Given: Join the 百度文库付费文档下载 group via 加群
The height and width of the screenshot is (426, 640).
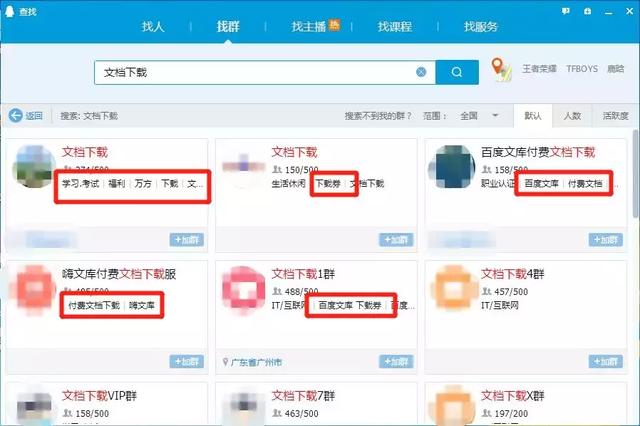Looking at the screenshot, I should coord(605,240).
